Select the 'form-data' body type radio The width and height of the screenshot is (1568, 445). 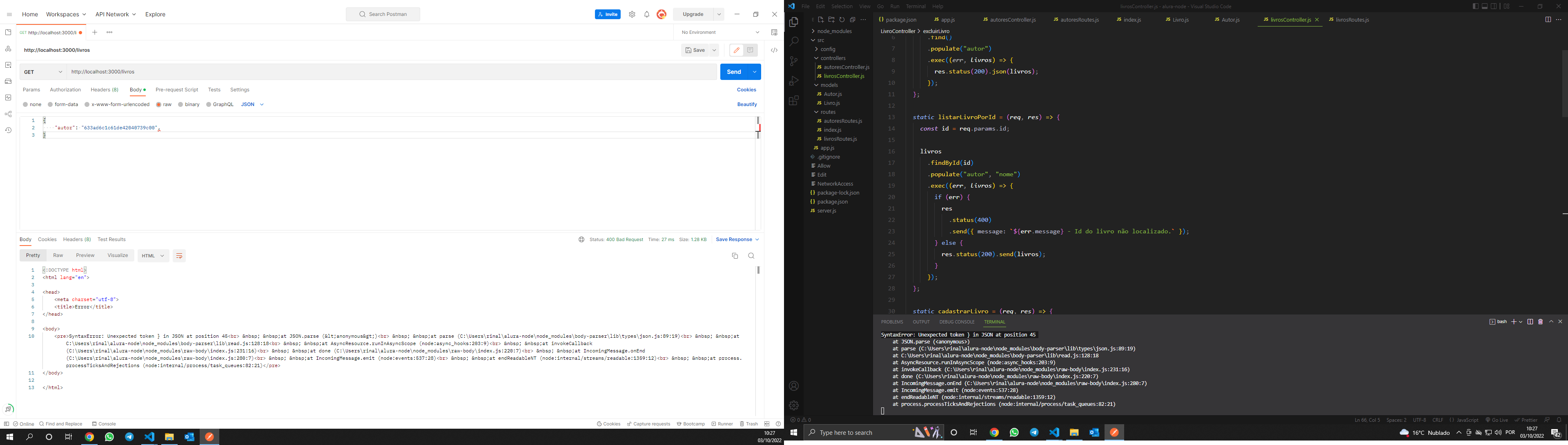tap(51, 104)
